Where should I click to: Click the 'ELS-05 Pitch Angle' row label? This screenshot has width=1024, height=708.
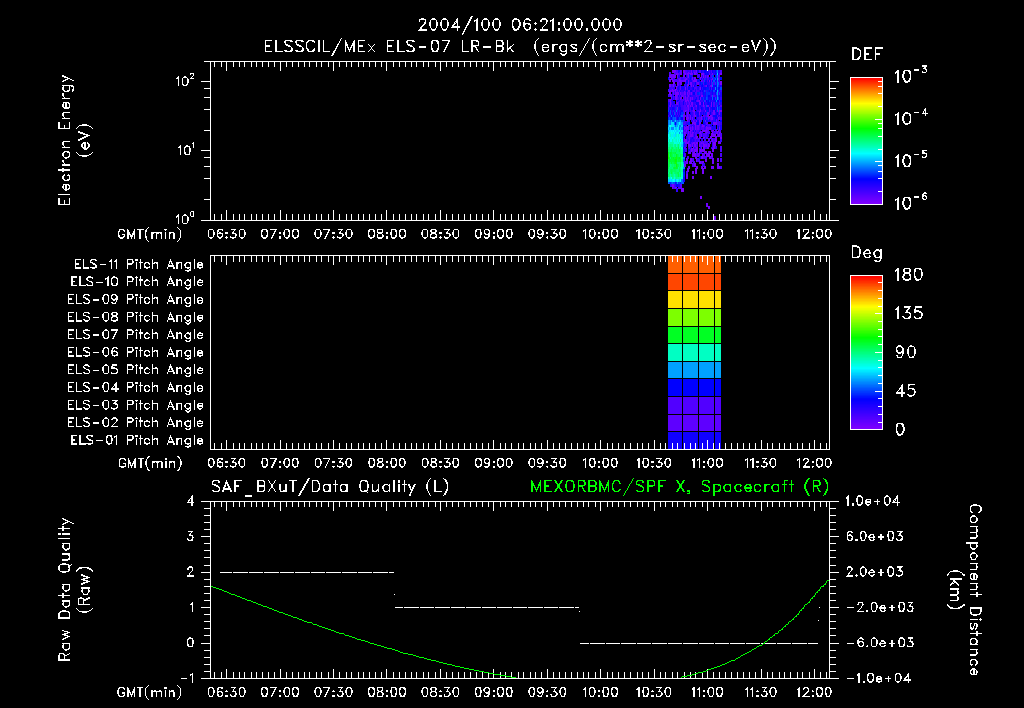coord(135,370)
